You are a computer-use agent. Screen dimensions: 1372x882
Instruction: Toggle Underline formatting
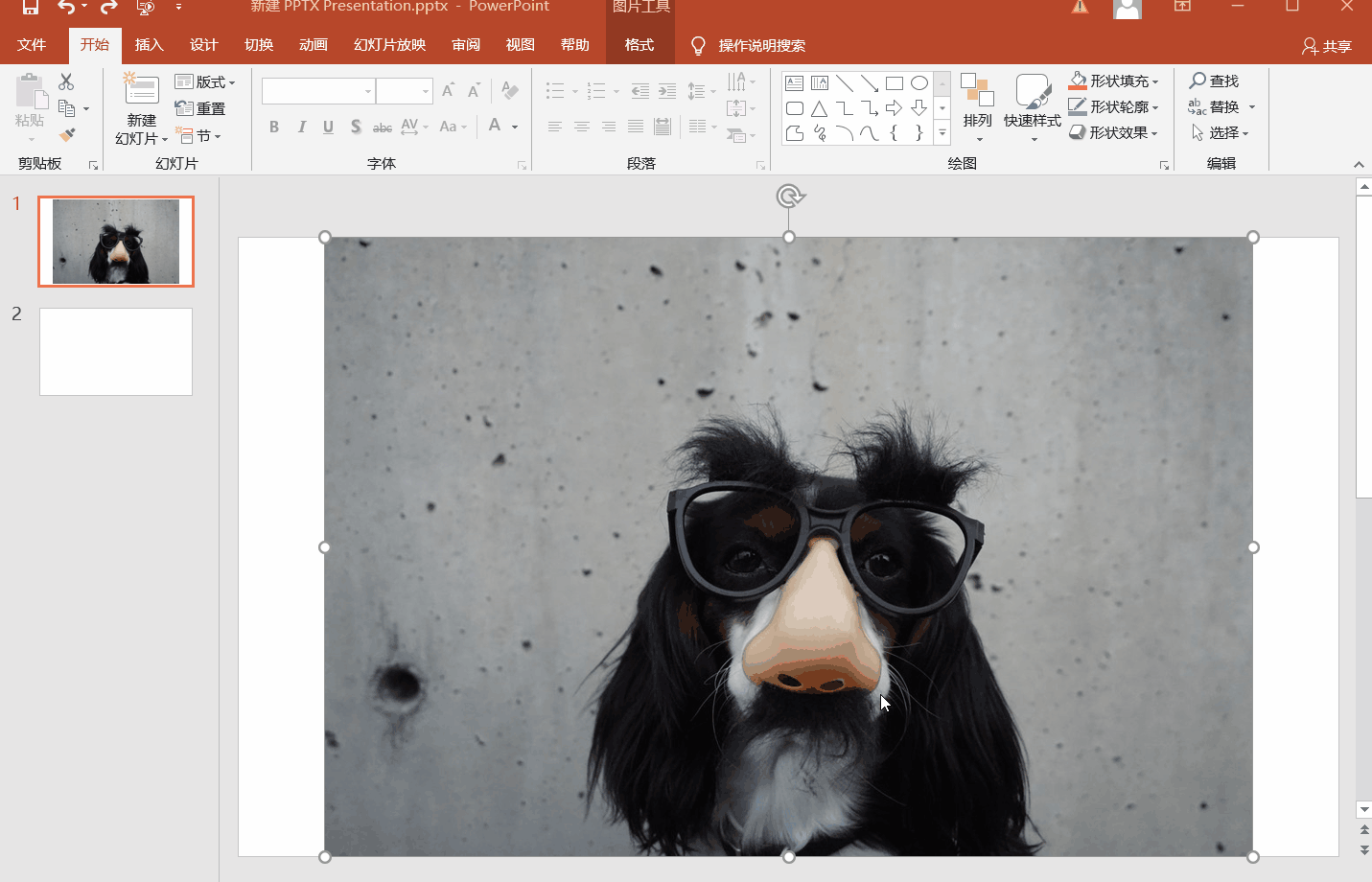328,127
